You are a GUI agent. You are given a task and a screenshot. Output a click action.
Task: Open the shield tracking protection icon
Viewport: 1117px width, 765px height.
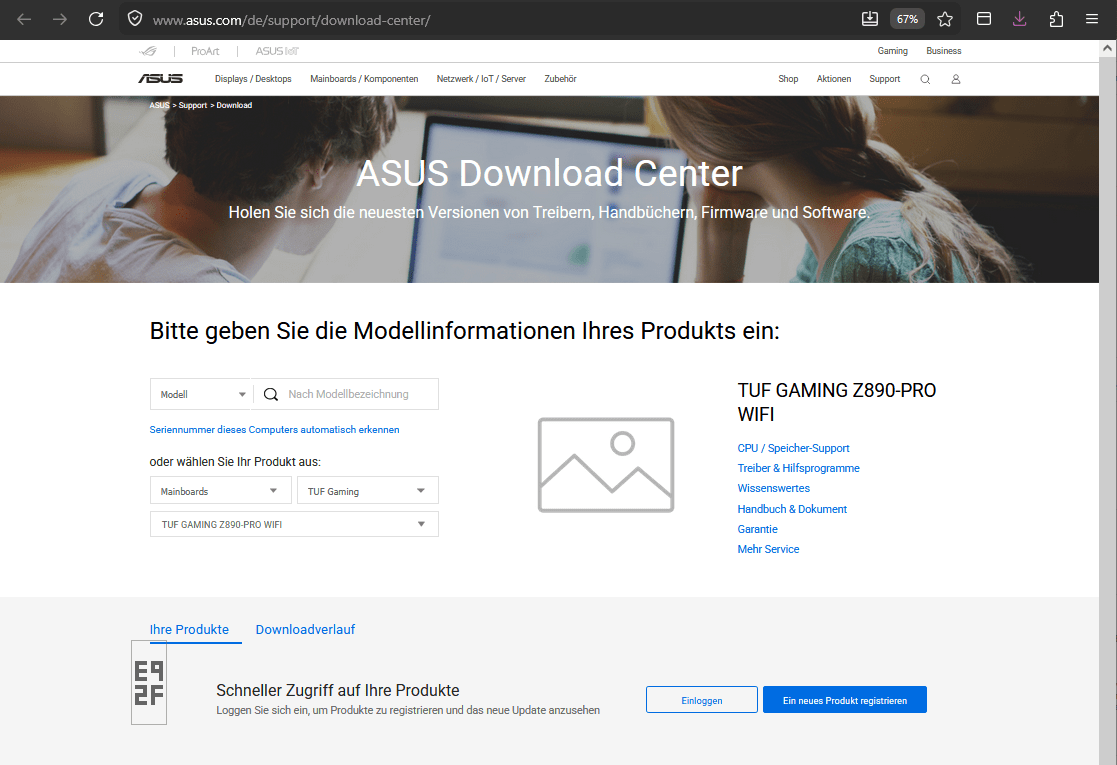(135, 19)
